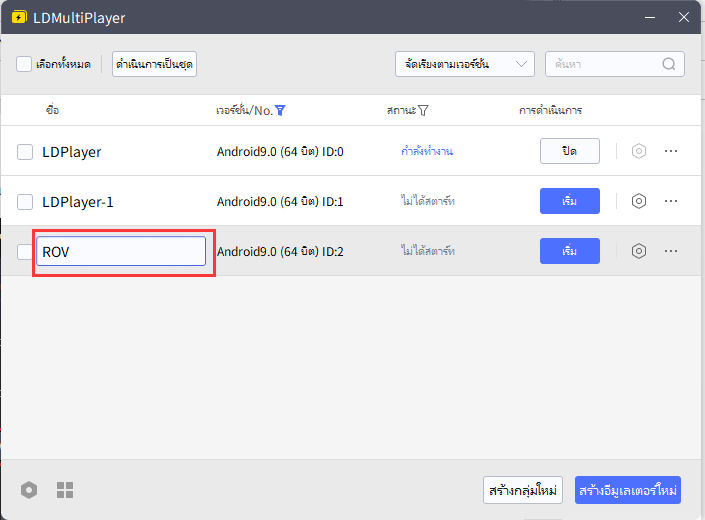Click Android9.0 ID:2 version text
Image resolution: width=705 pixels, height=520 pixels.
[280, 251]
